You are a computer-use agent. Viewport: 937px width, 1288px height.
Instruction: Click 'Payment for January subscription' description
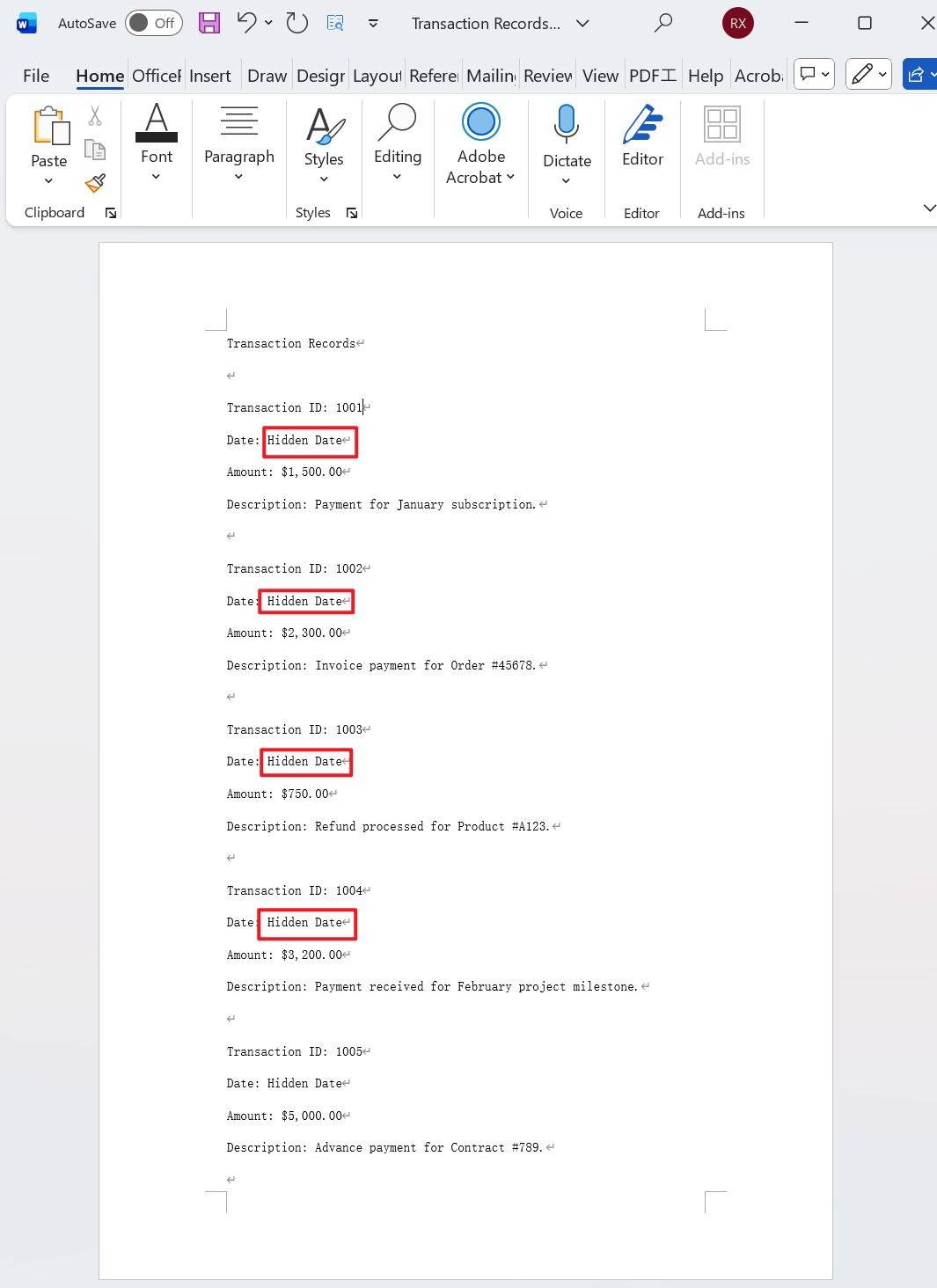[x=425, y=504]
